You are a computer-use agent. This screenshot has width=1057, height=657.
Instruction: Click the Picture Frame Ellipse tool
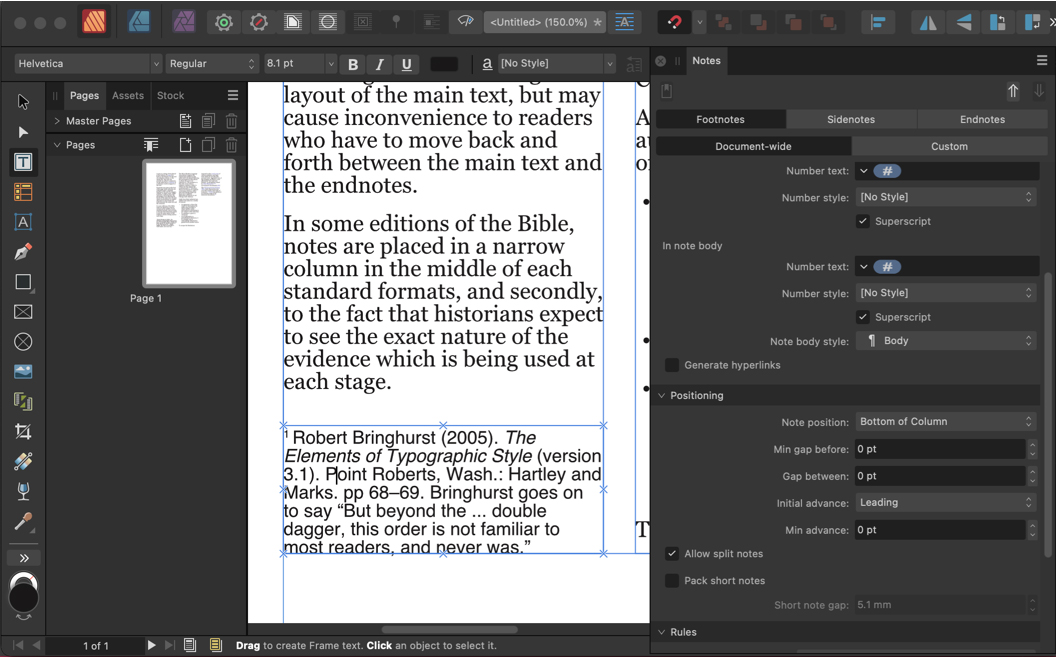coord(23,342)
